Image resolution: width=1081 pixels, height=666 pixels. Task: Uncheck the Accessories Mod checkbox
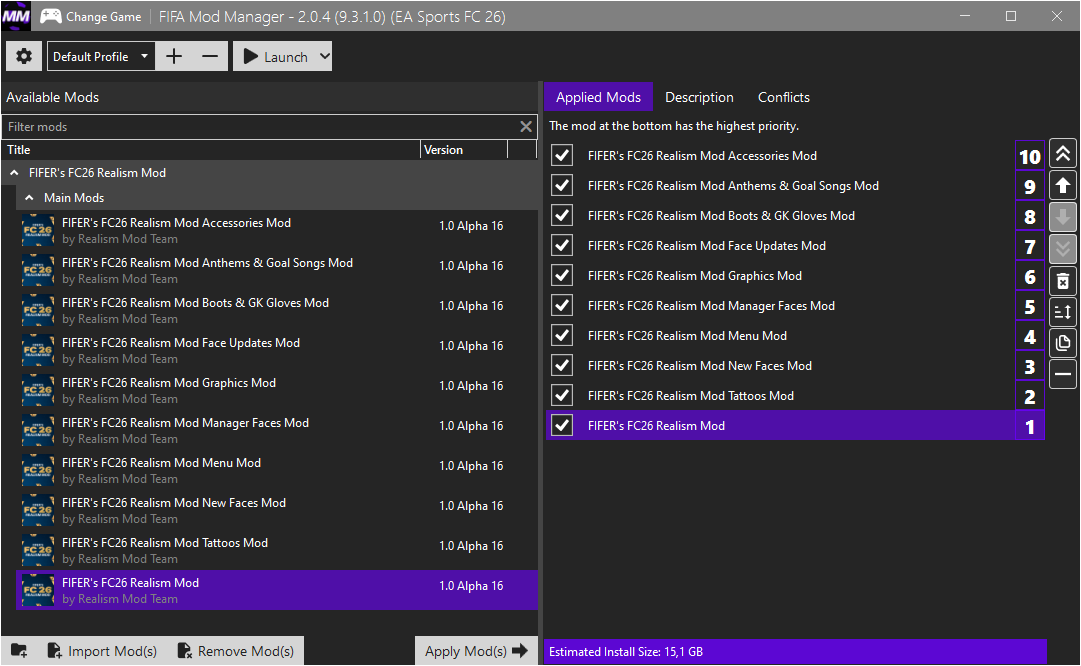point(562,156)
